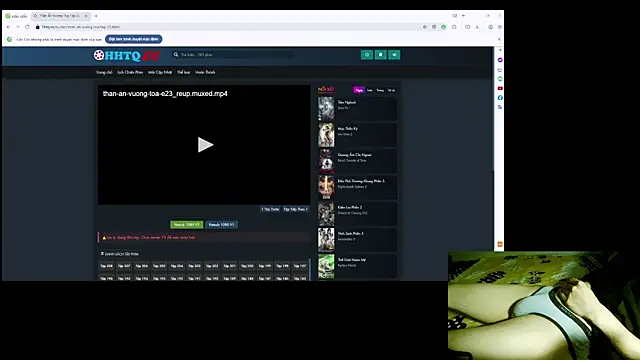Image resolution: width=640 pixels, height=360 pixels.
Task: Select the Ngày tab in Nổi Bật
Action: click(x=359, y=90)
